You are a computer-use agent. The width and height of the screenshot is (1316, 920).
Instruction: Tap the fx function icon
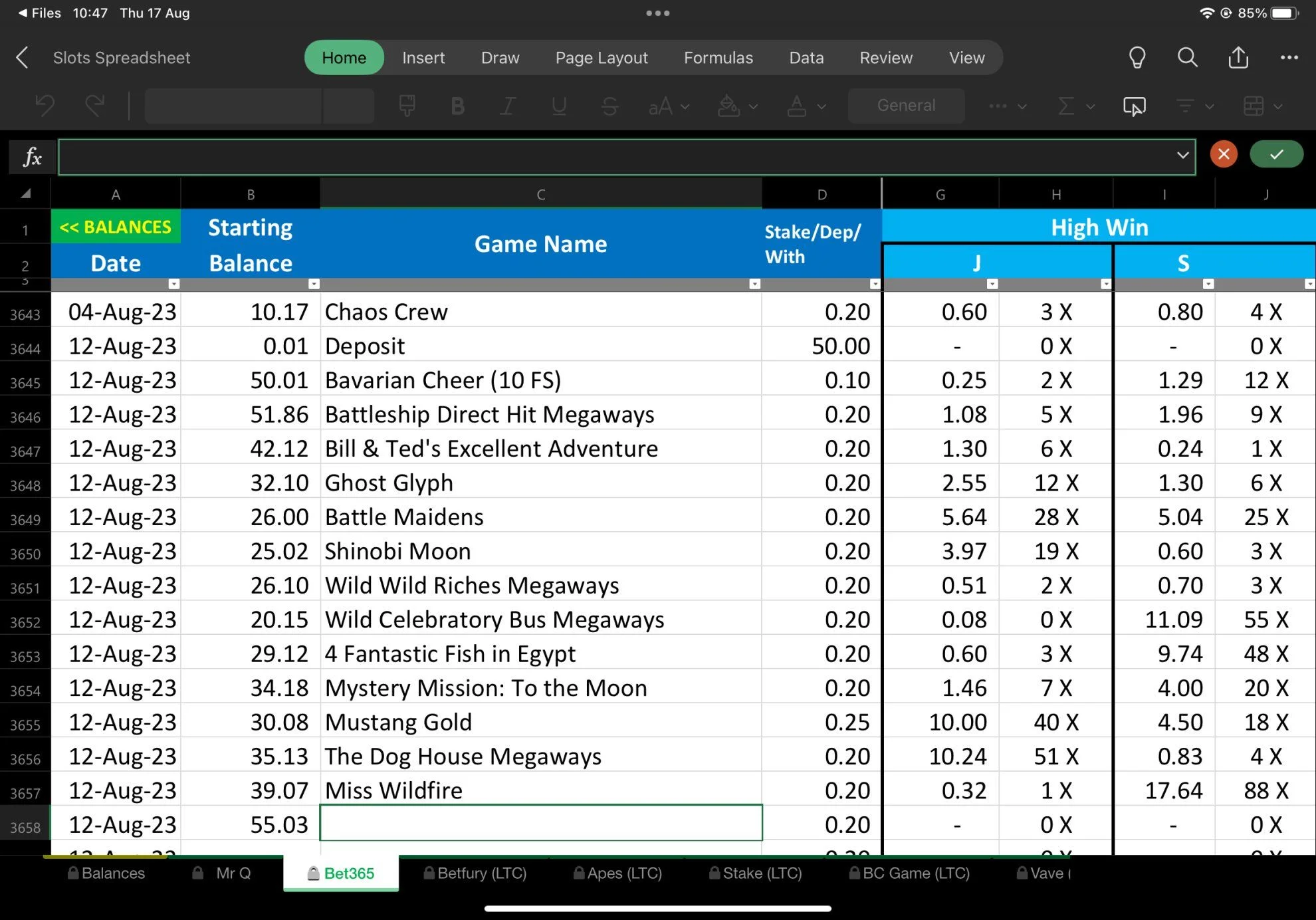click(32, 157)
